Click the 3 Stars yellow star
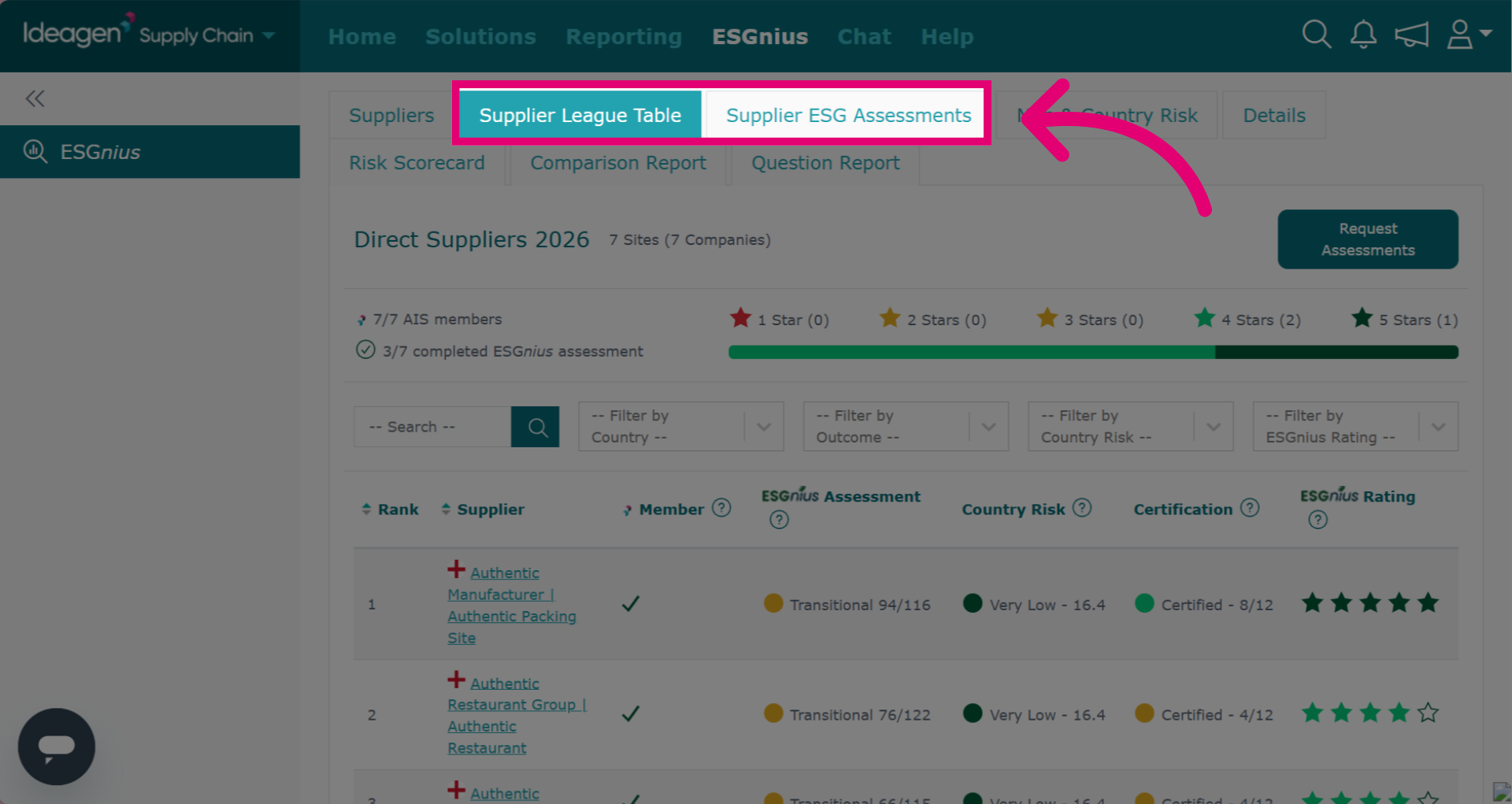Image resolution: width=1512 pixels, height=804 pixels. tap(1047, 317)
